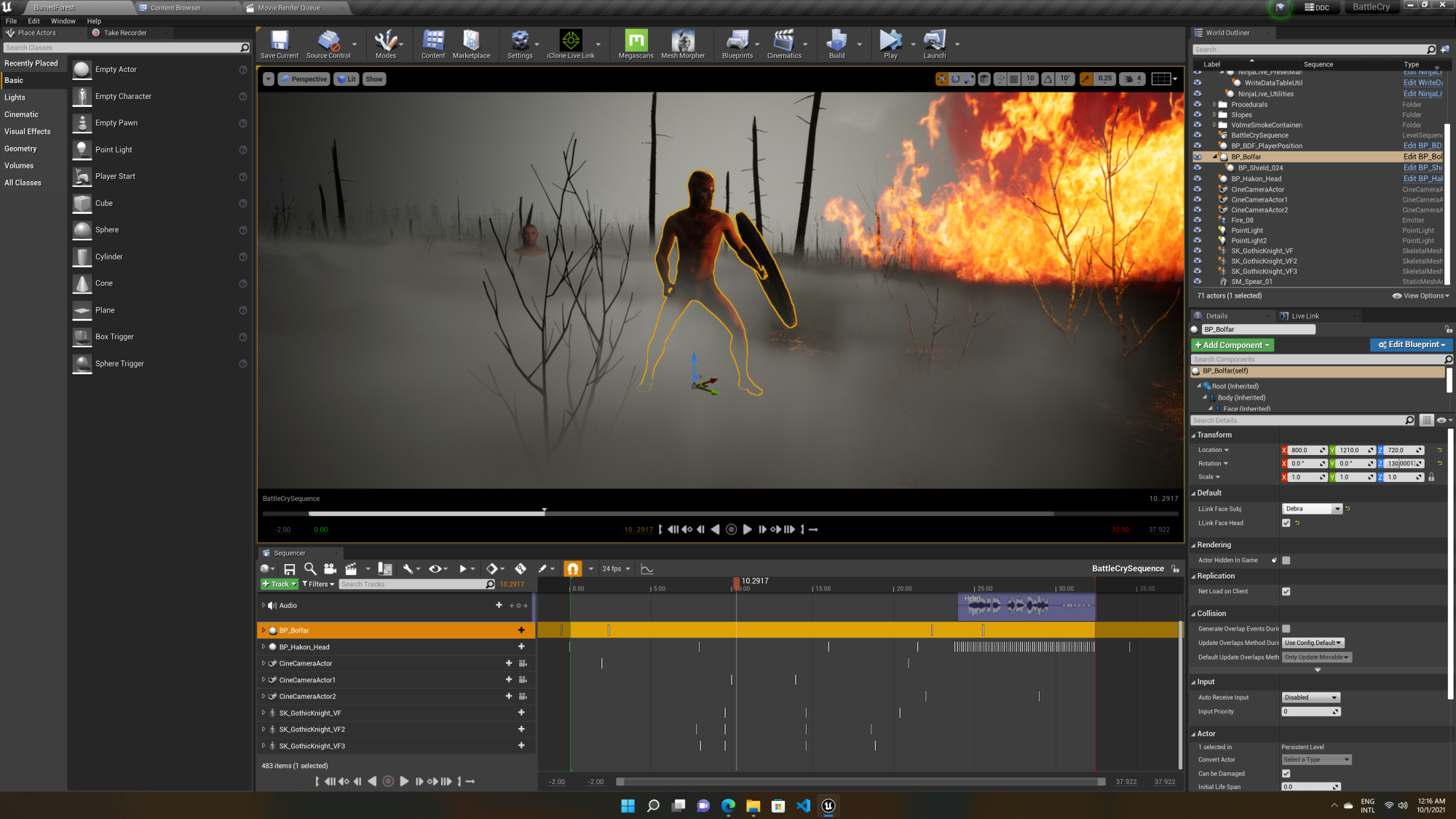The height and width of the screenshot is (819, 1456).
Task: Open the iClone Live Link icon
Action: (571, 44)
